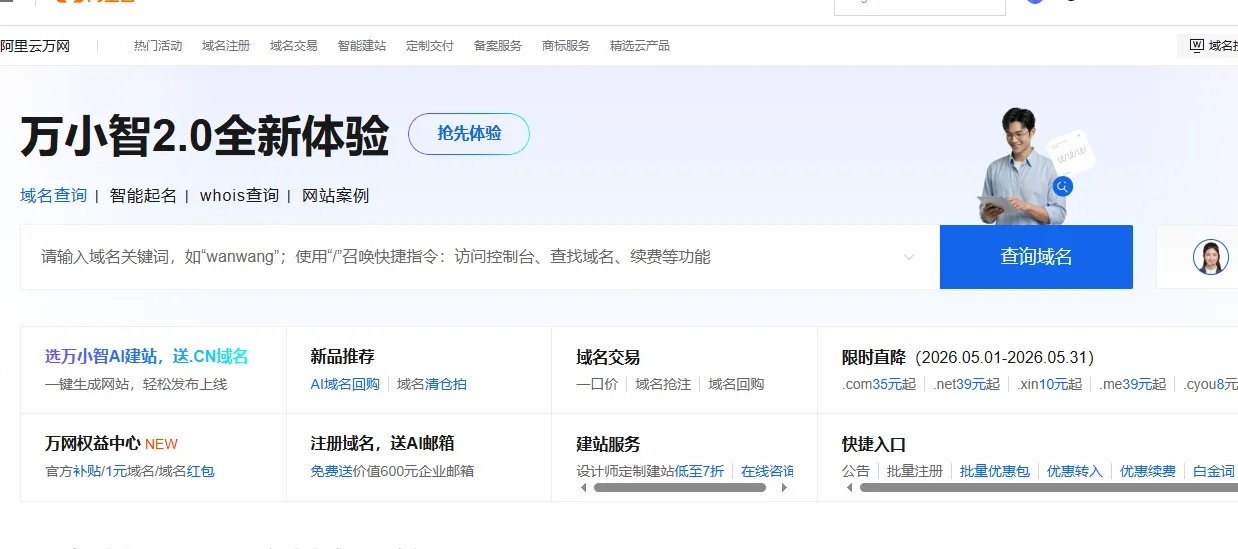Image resolution: width=1238 pixels, height=549 pixels.
Task: Open the 精选云产品 menu
Action: [x=640, y=46]
